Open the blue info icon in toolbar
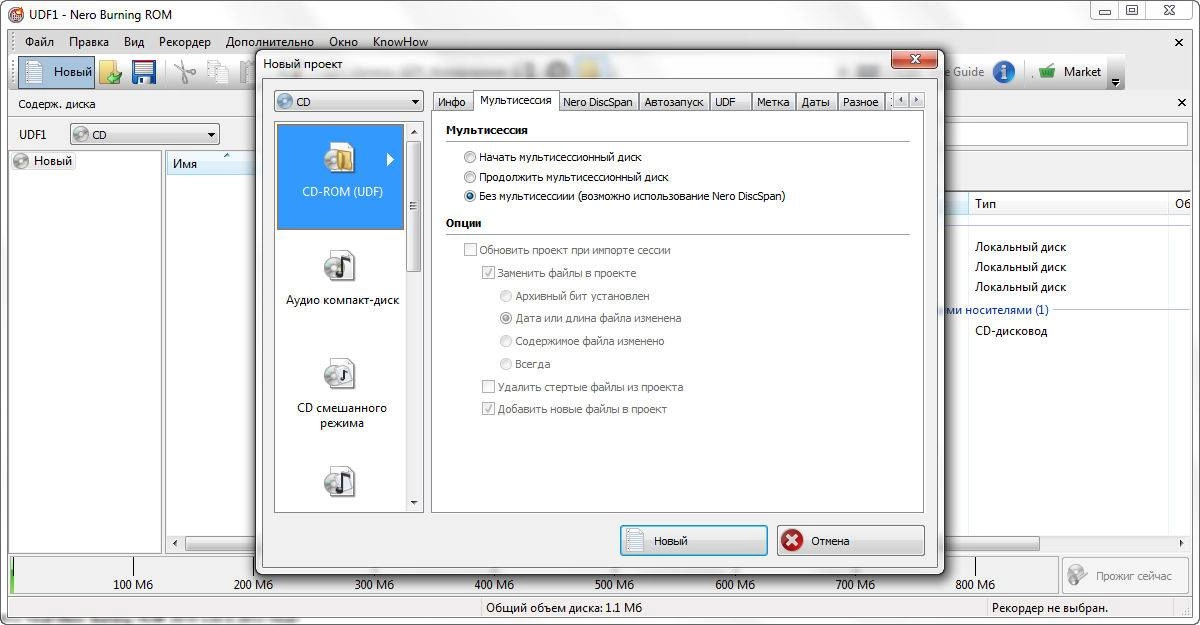Image resolution: width=1200 pixels, height=625 pixels. [1003, 72]
